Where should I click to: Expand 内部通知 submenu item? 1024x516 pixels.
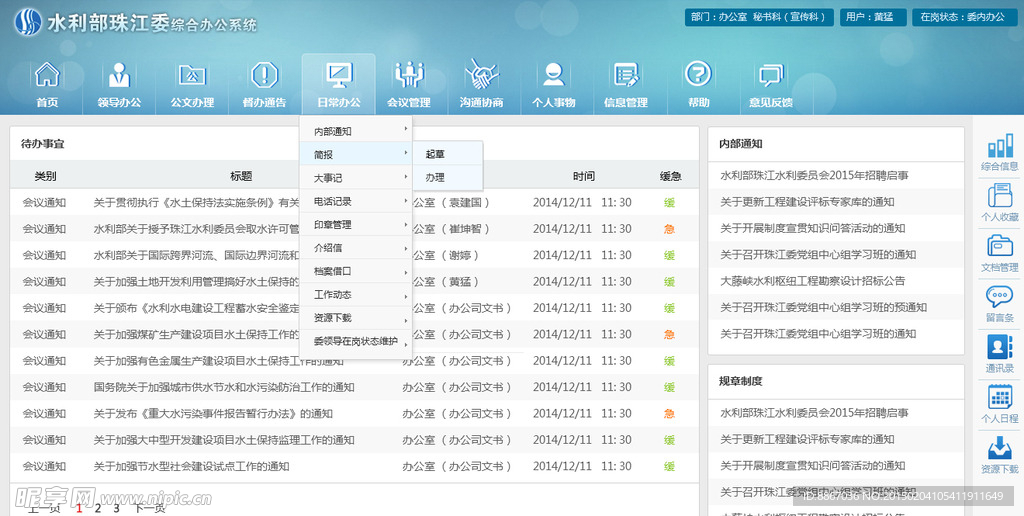[x=356, y=131]
